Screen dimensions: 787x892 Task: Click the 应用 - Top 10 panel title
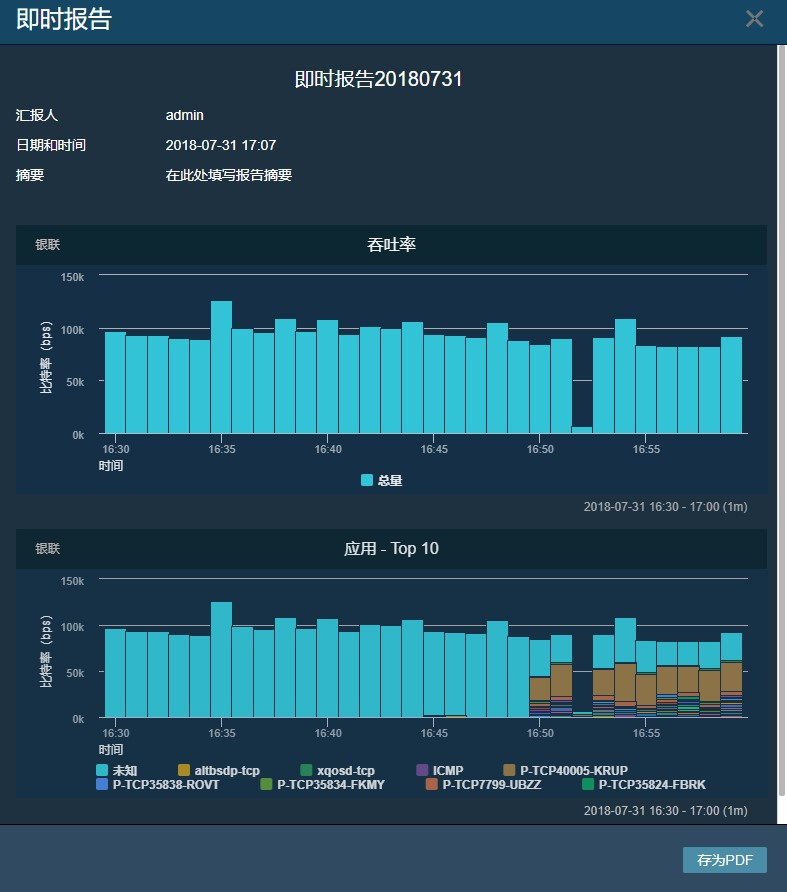pos(391,548)
